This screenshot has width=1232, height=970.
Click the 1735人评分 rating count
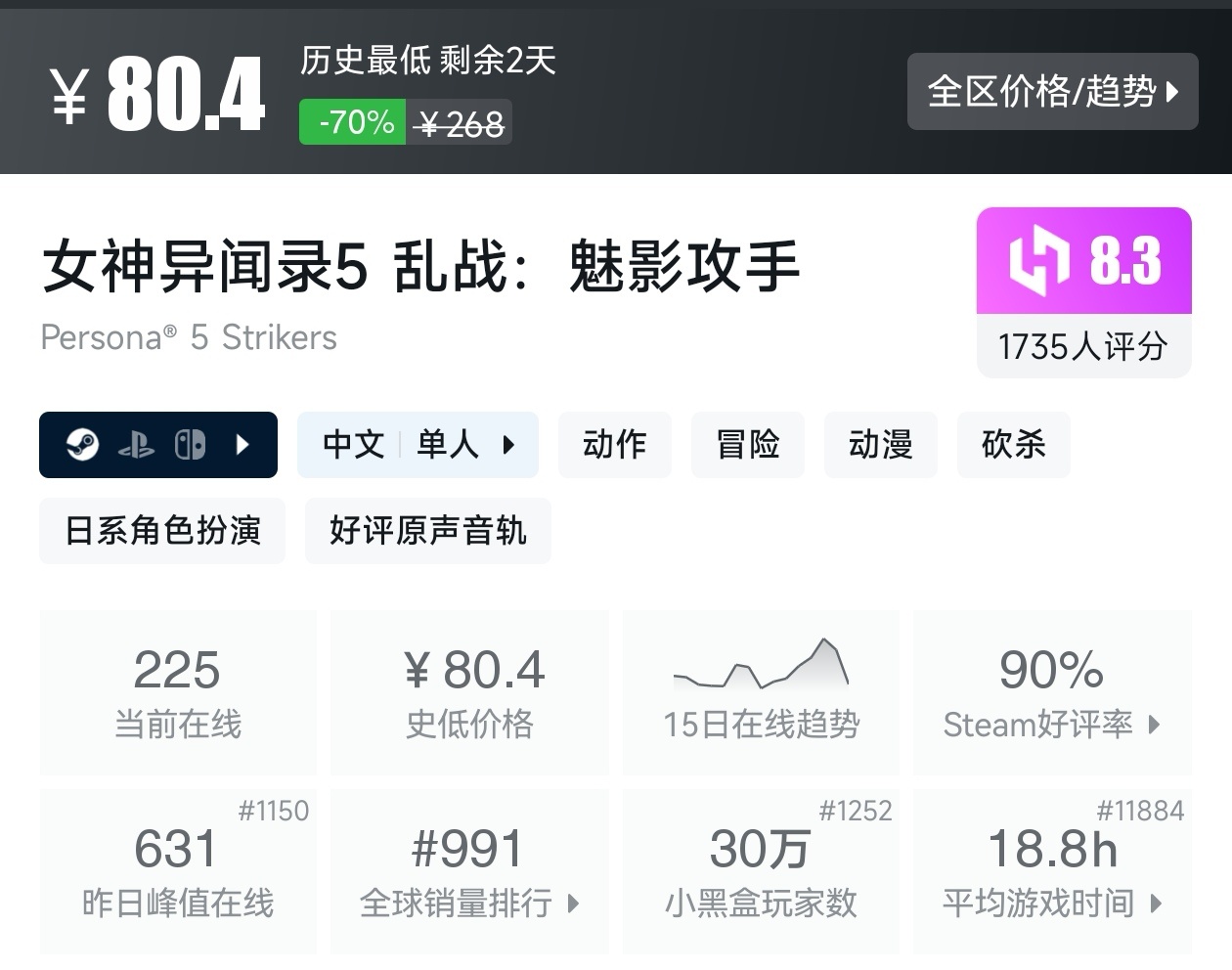pyautogui.click(x=1083, y=346)
